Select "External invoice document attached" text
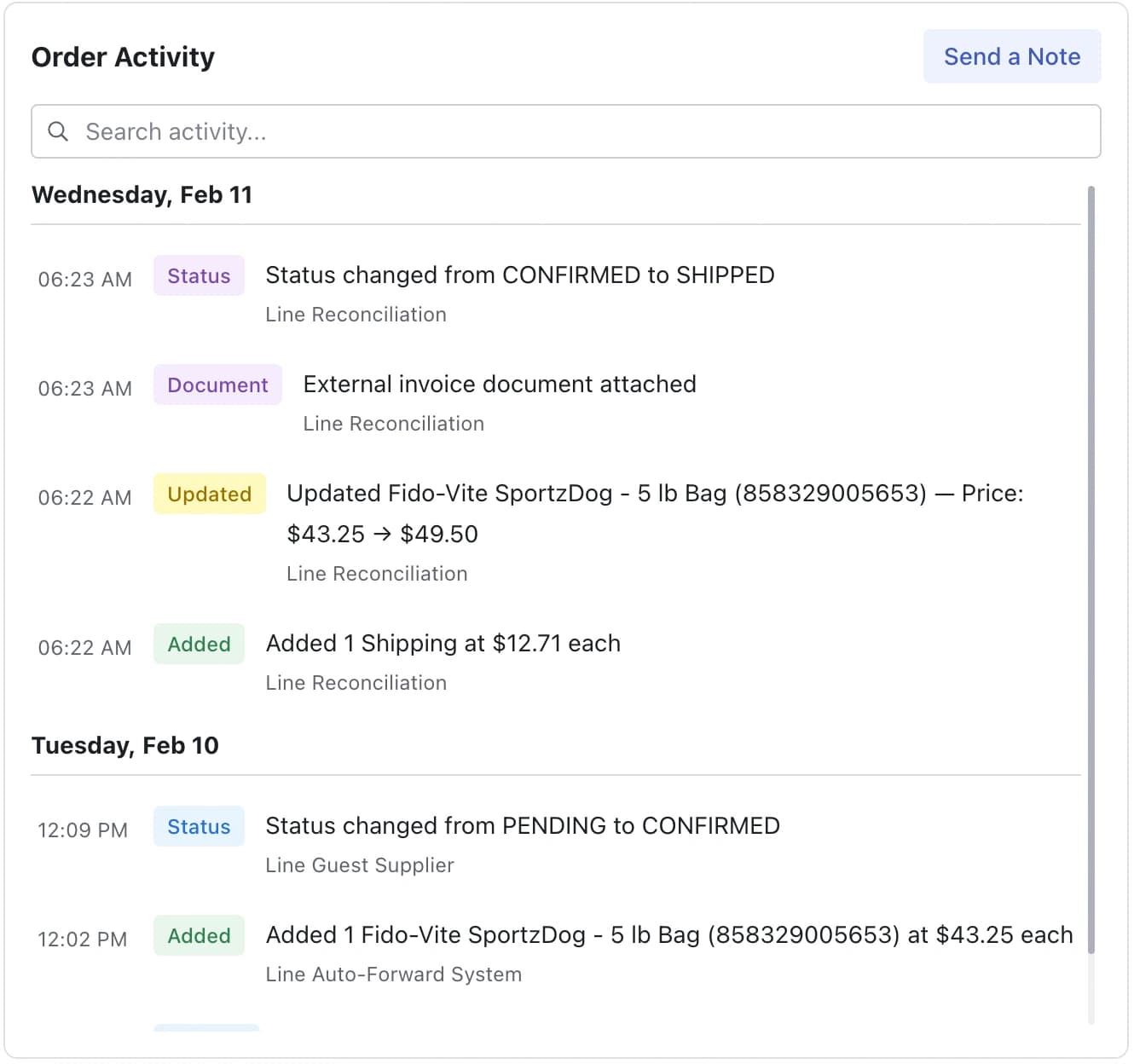Image resolution: width=1134 pixels, height=1064 pixels. [x=500, y=385]
